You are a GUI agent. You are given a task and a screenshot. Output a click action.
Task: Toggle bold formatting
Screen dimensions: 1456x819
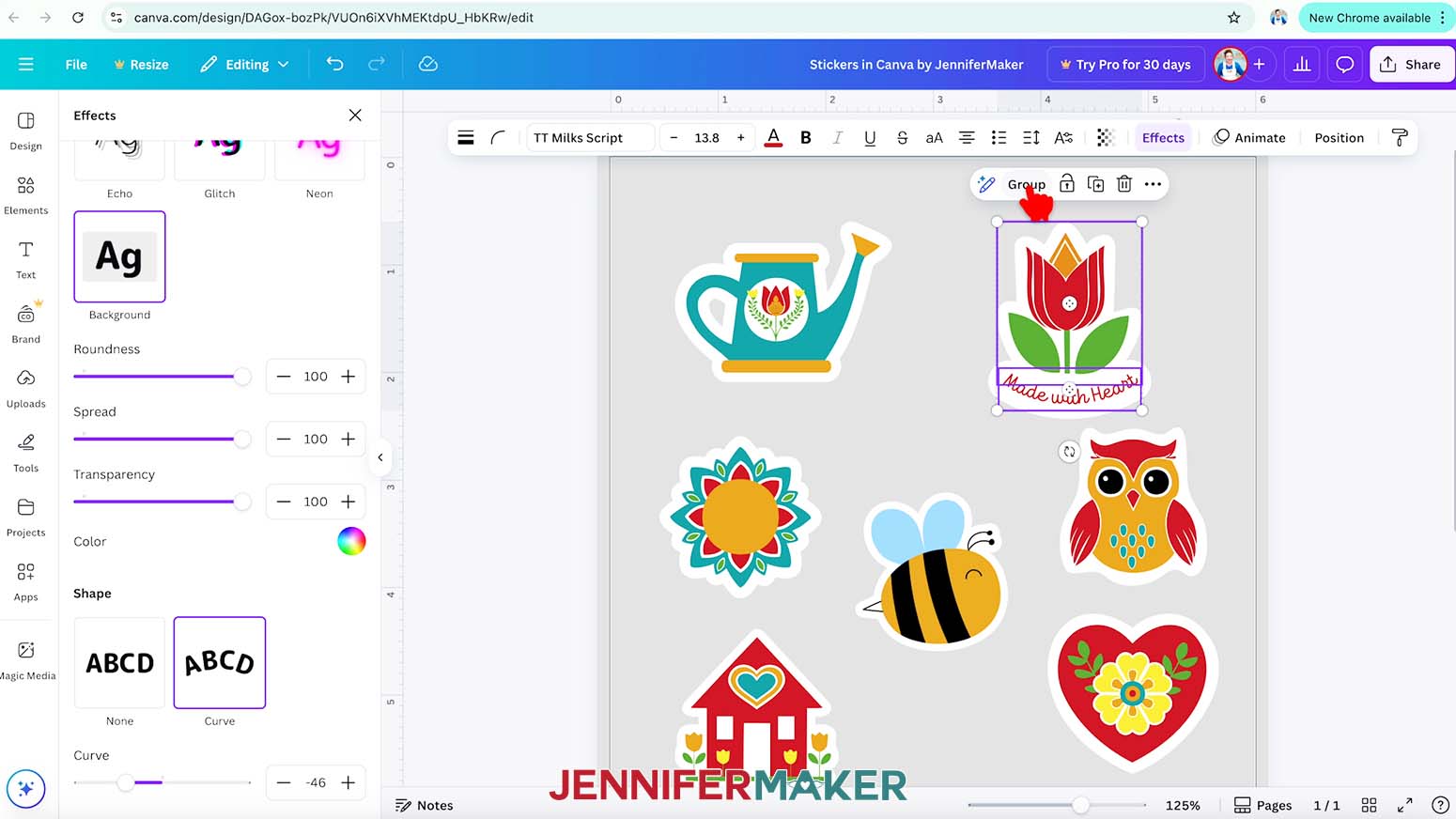(x=806, y=138)
